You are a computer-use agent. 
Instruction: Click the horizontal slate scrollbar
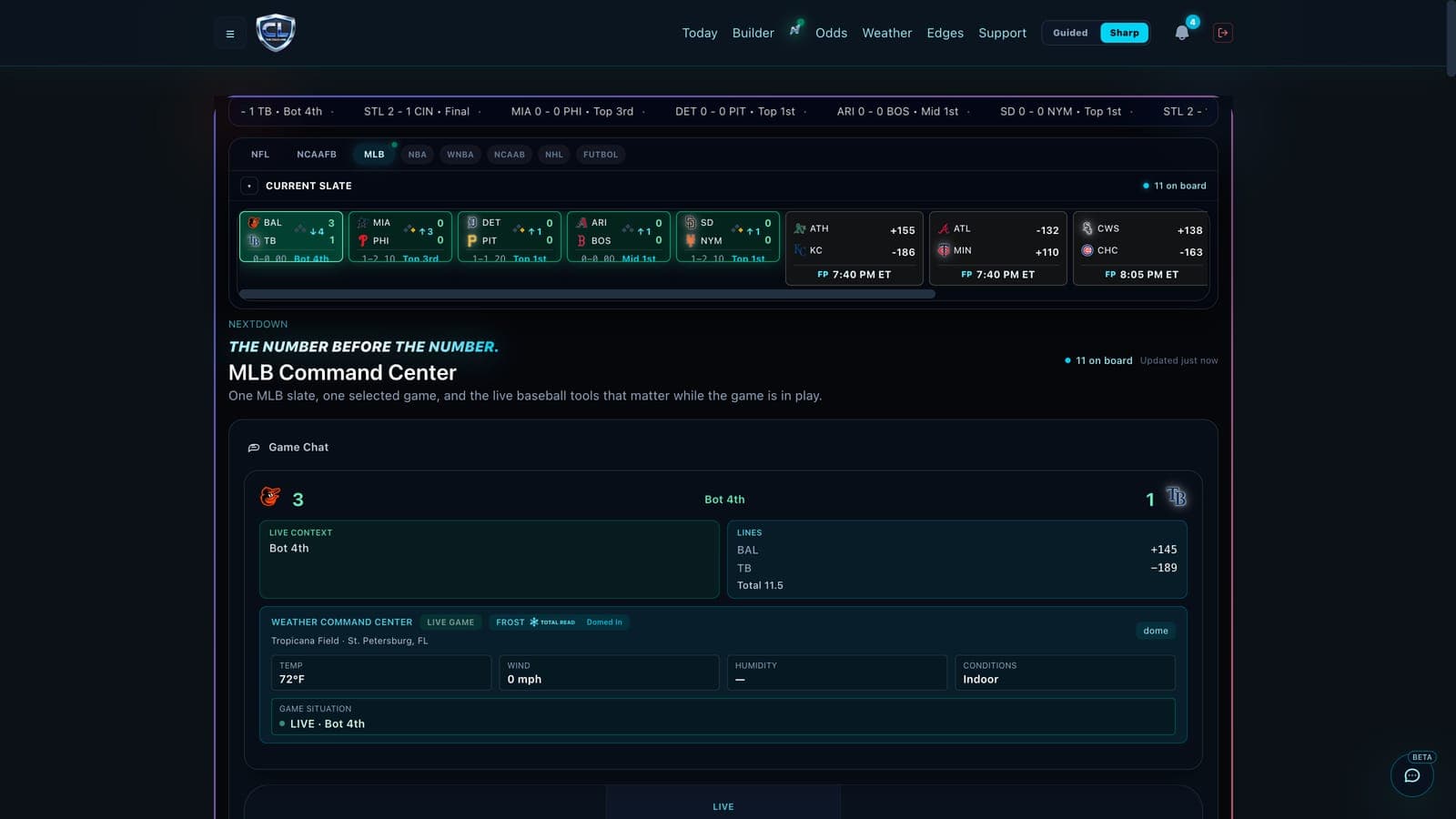point(587,294)
